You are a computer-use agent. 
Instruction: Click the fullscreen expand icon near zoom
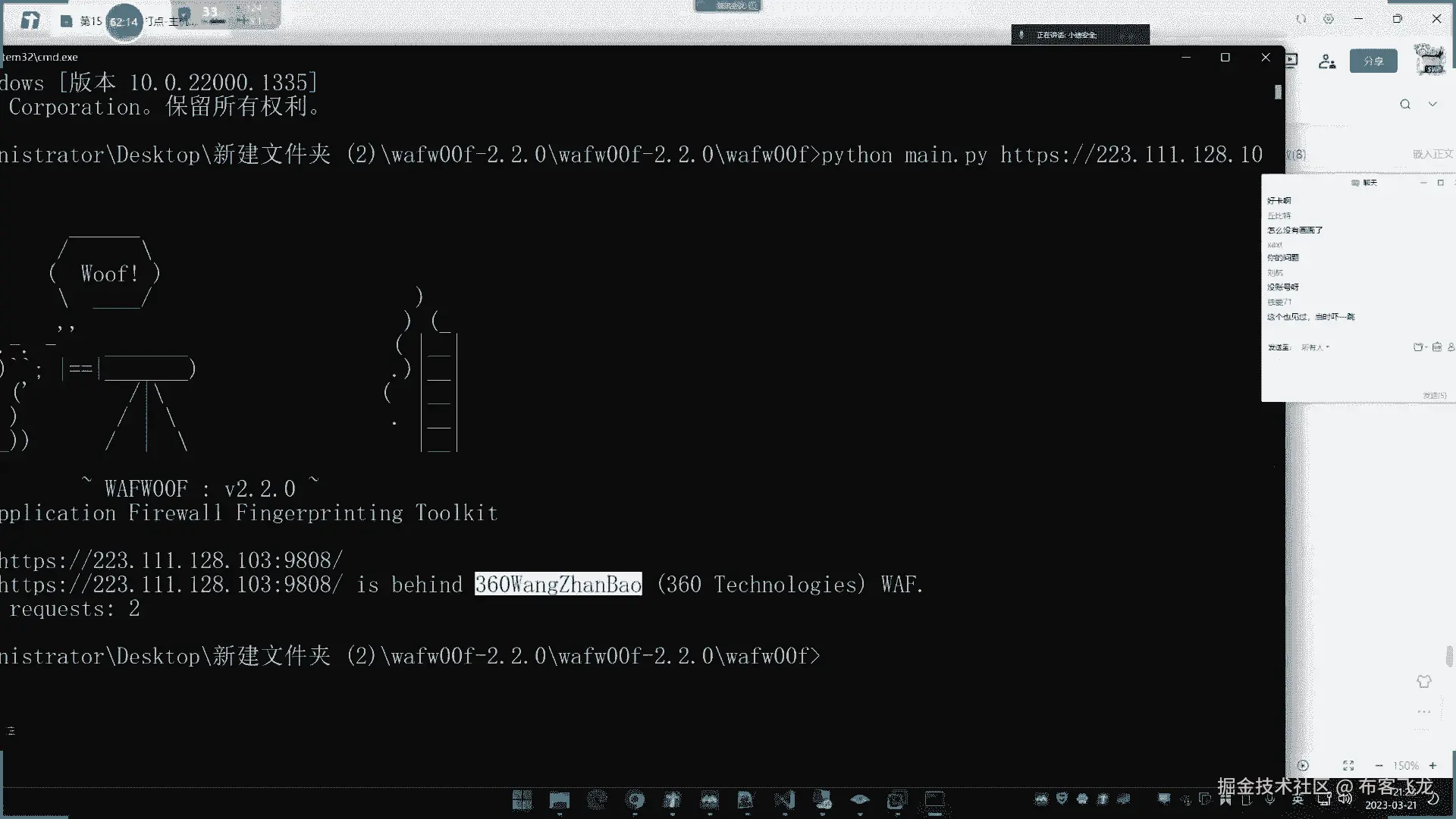[x=1348, y=766]
